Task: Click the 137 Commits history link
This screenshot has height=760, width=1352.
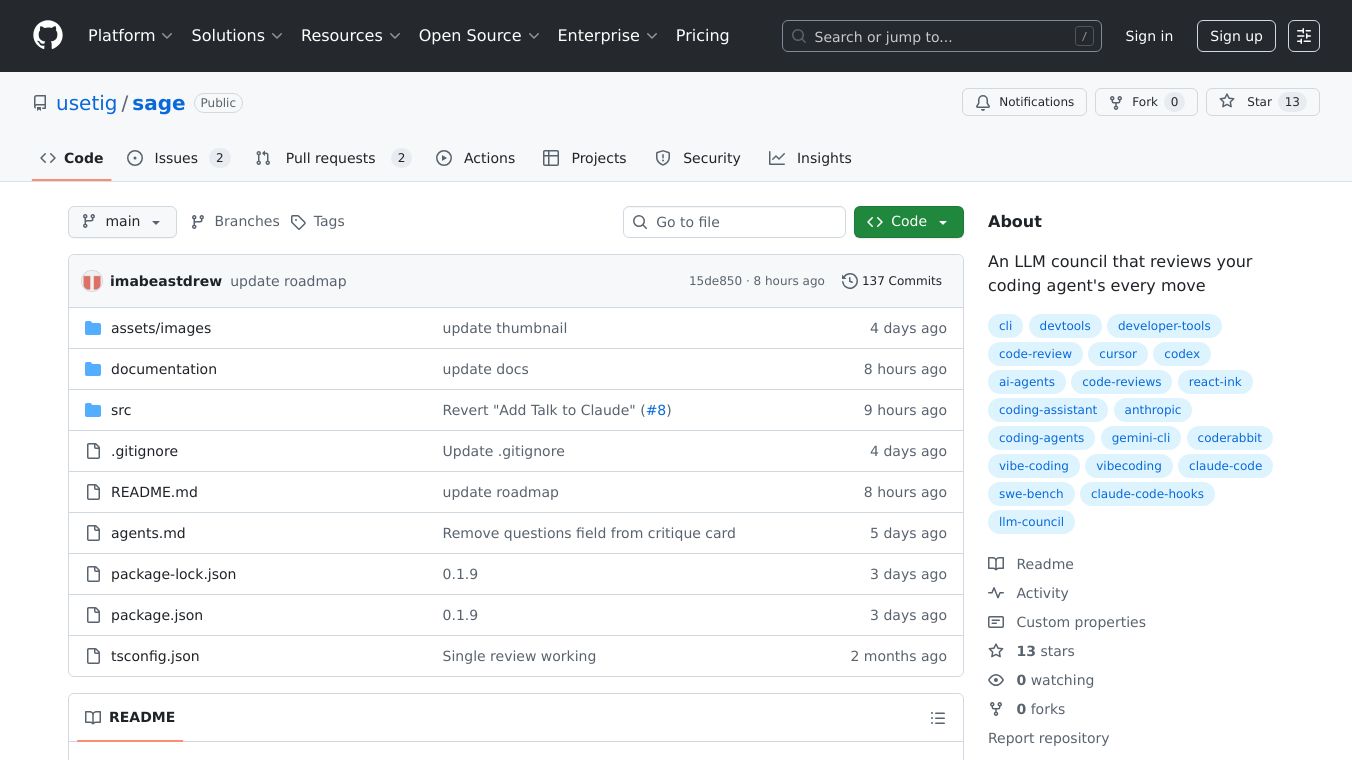Action: pos(892,281)
